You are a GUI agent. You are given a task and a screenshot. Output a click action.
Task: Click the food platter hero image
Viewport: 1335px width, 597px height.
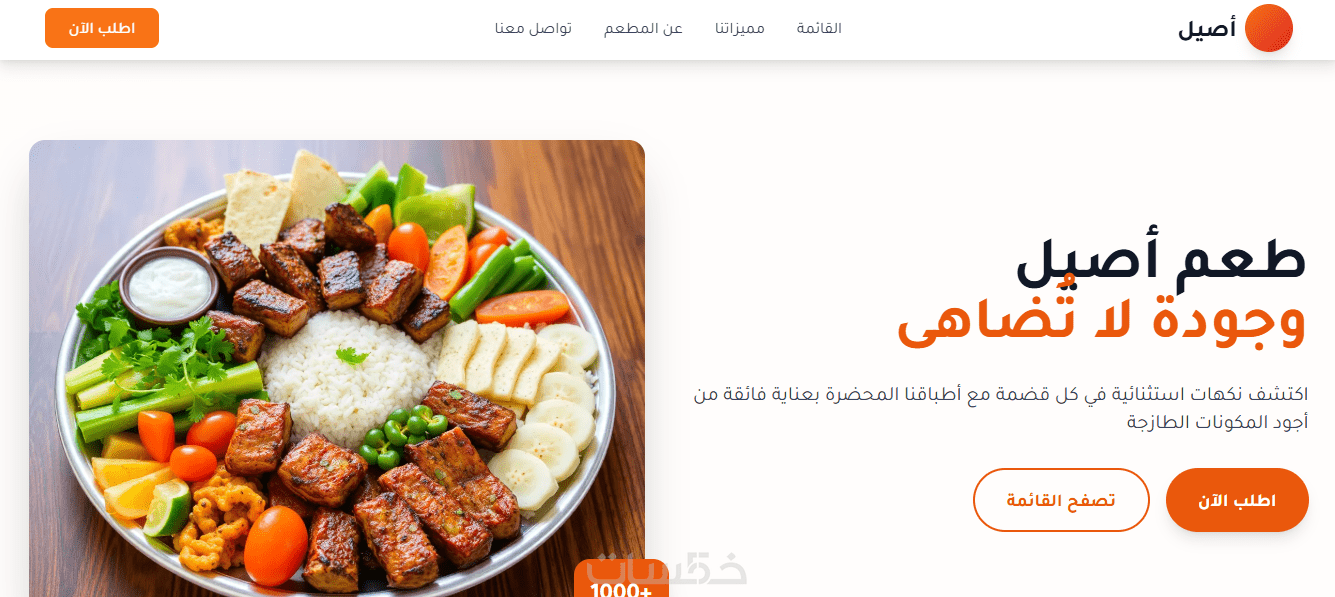click(337, 368)
